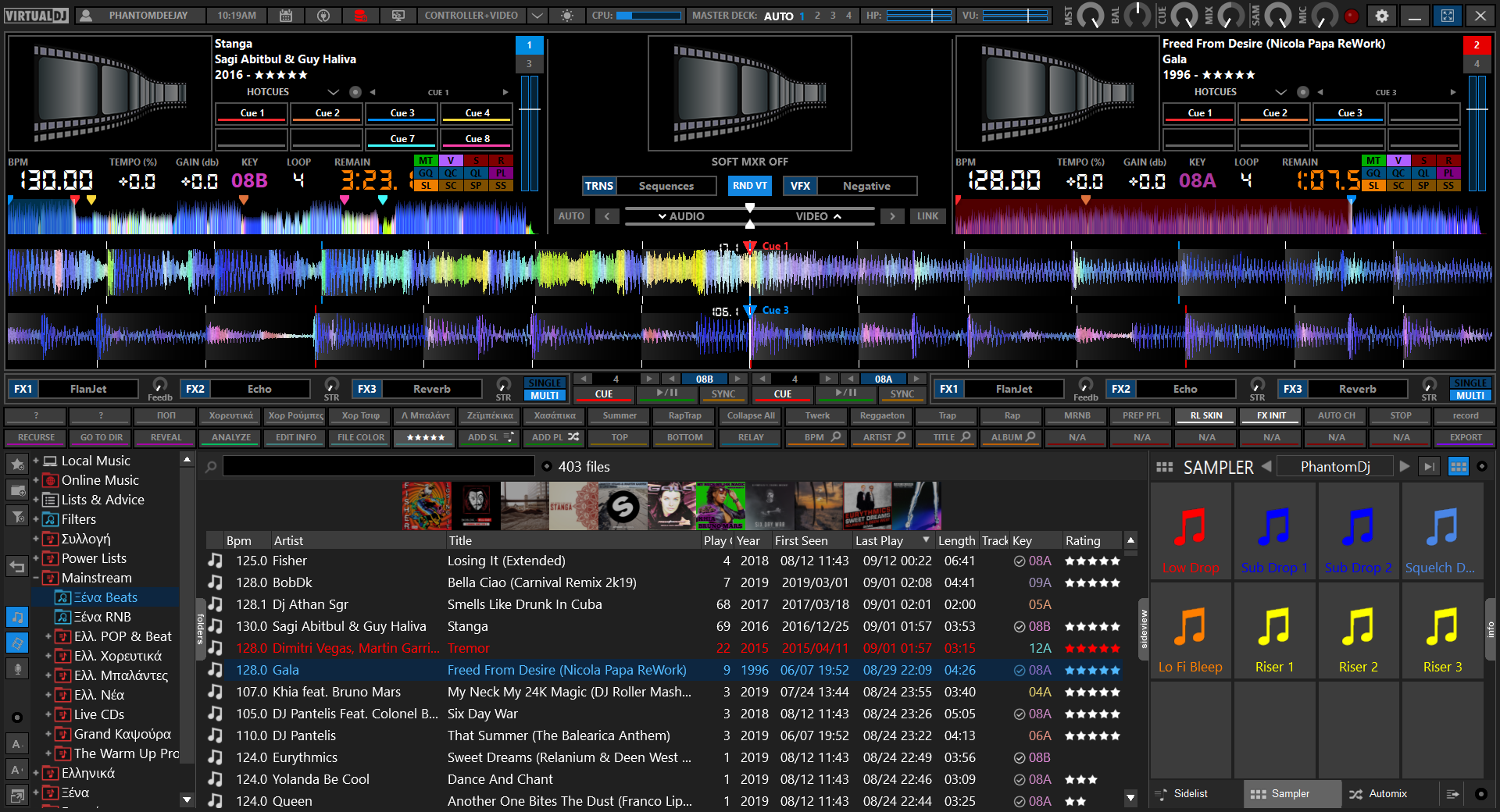This screenshot has height=812, width=1500.
Task: Trigger the Squelch D... sampler pad
Action: 1442,531
